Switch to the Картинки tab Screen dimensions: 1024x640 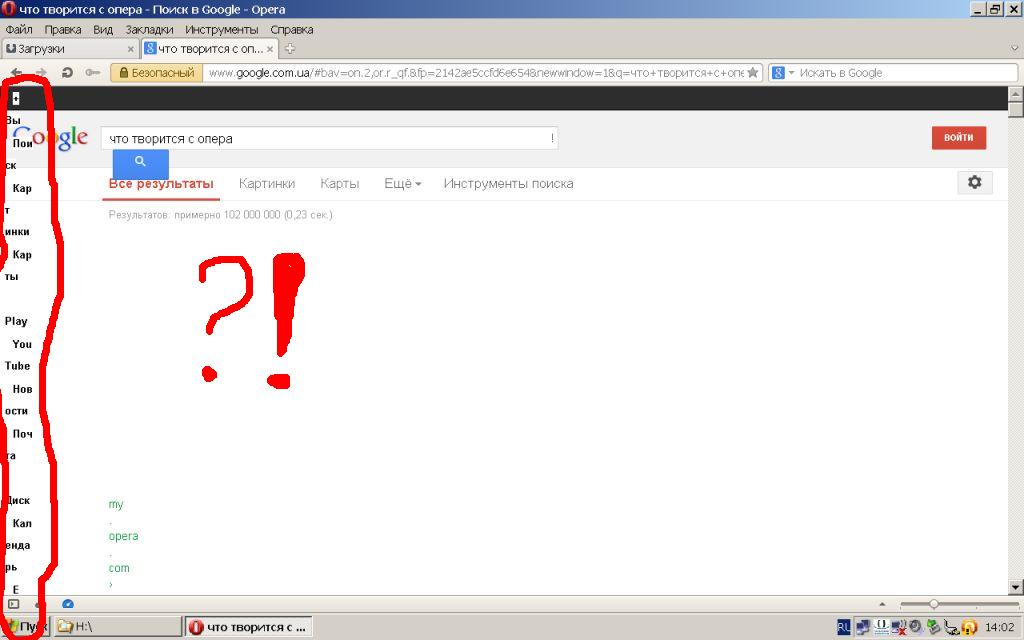pos(267,183)
